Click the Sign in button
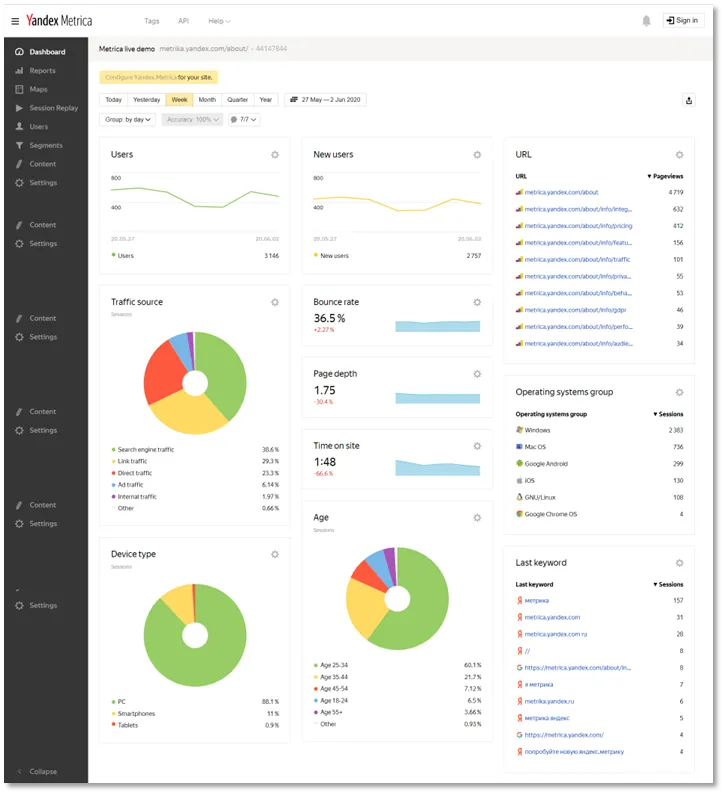 (x=682, y=20)
